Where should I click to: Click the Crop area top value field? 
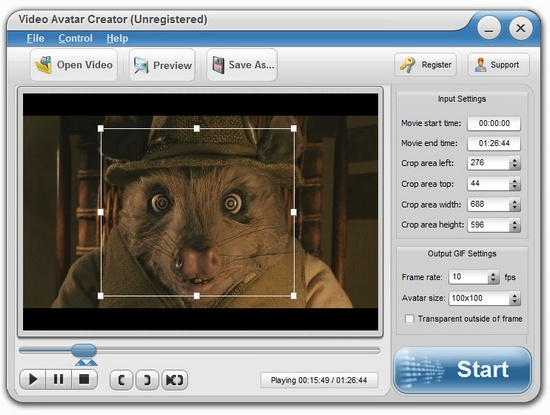pos(488,183)
